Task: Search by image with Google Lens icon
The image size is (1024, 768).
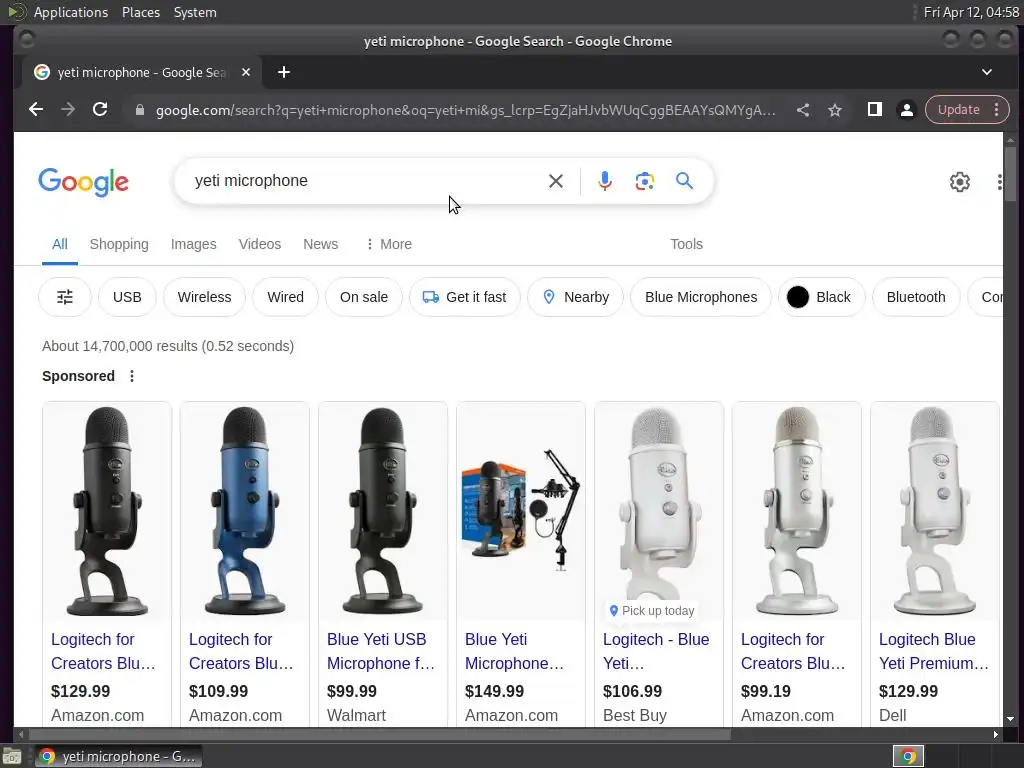Action: (645, 181)
